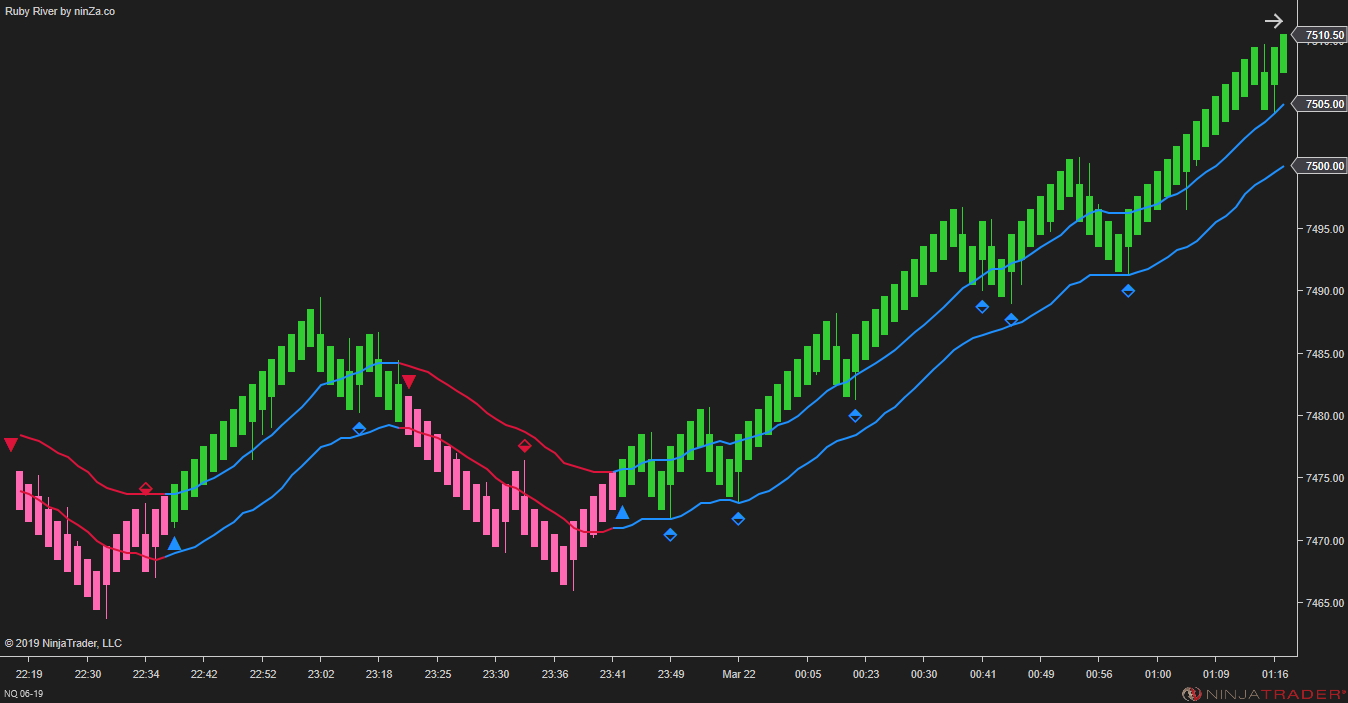The image size is (1348, 703).
Task: Click the blue diamond signal near 23:49
Action: [670, 534]
